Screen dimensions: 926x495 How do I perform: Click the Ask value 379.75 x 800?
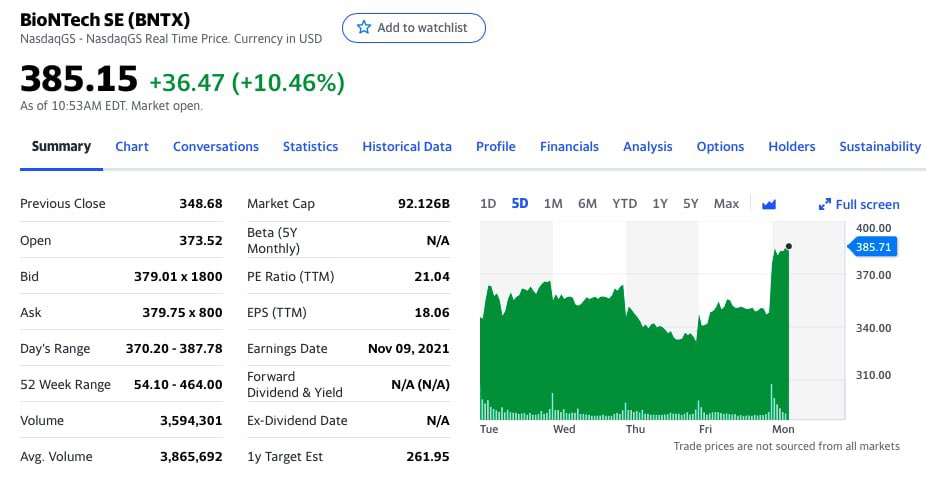[x=182, y=312]
